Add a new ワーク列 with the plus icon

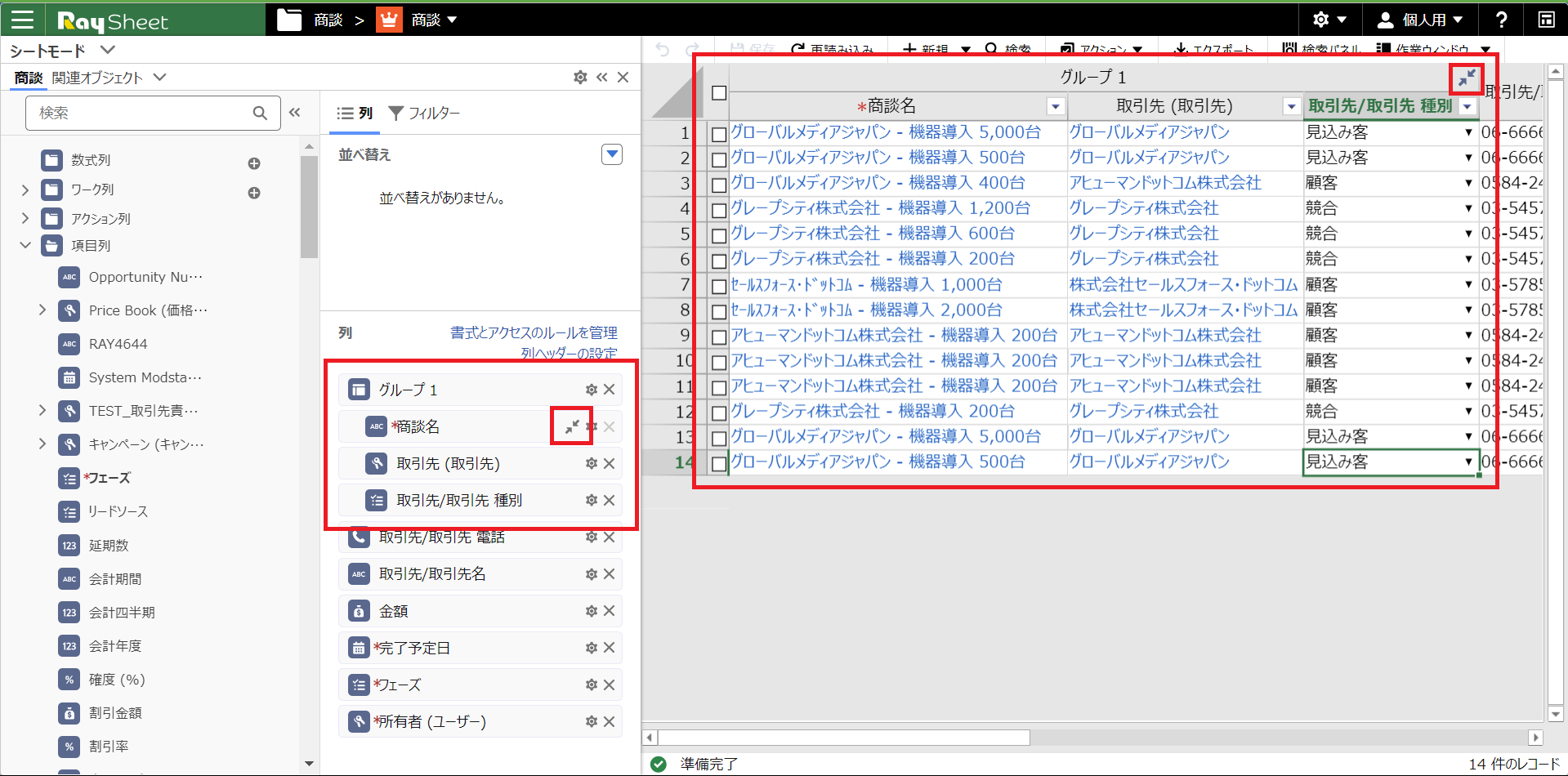tap(254, 193)
